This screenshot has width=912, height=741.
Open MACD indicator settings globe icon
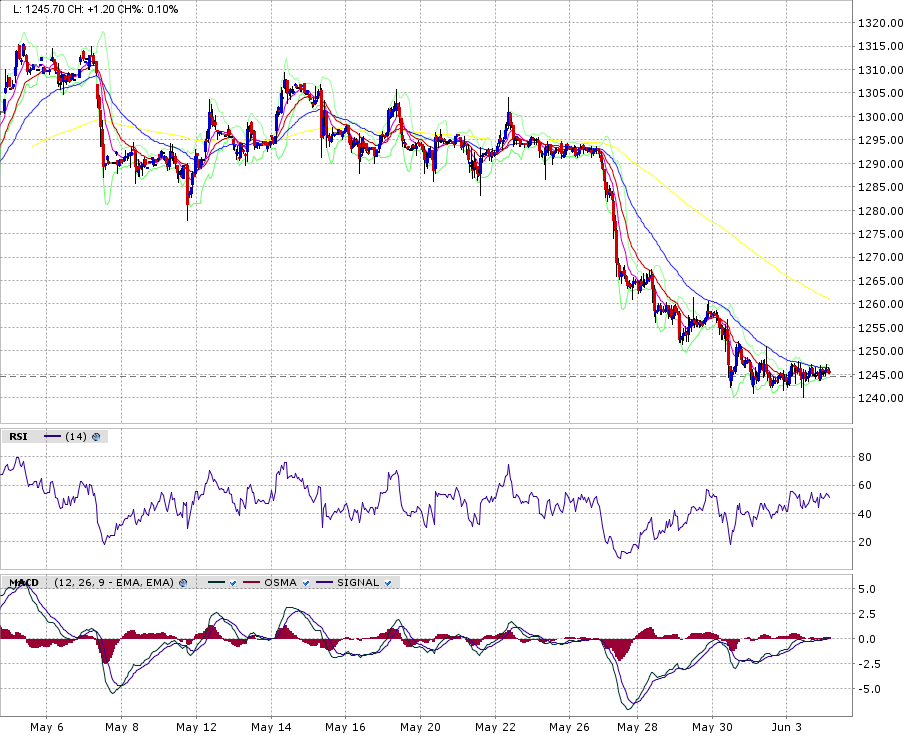[183, 582]
